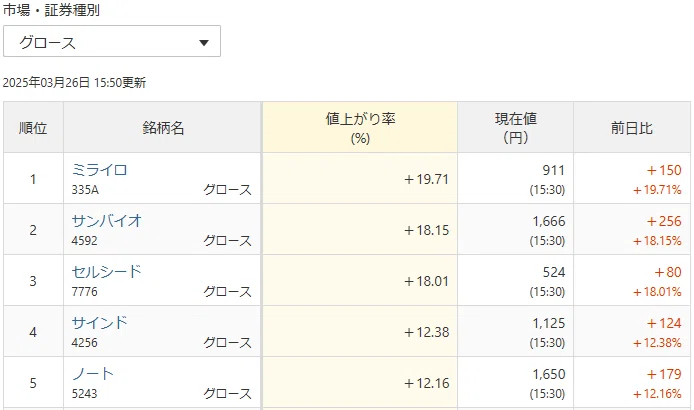Open the グロース market type dropdown

pyautogui.click(x=112, y=41)
